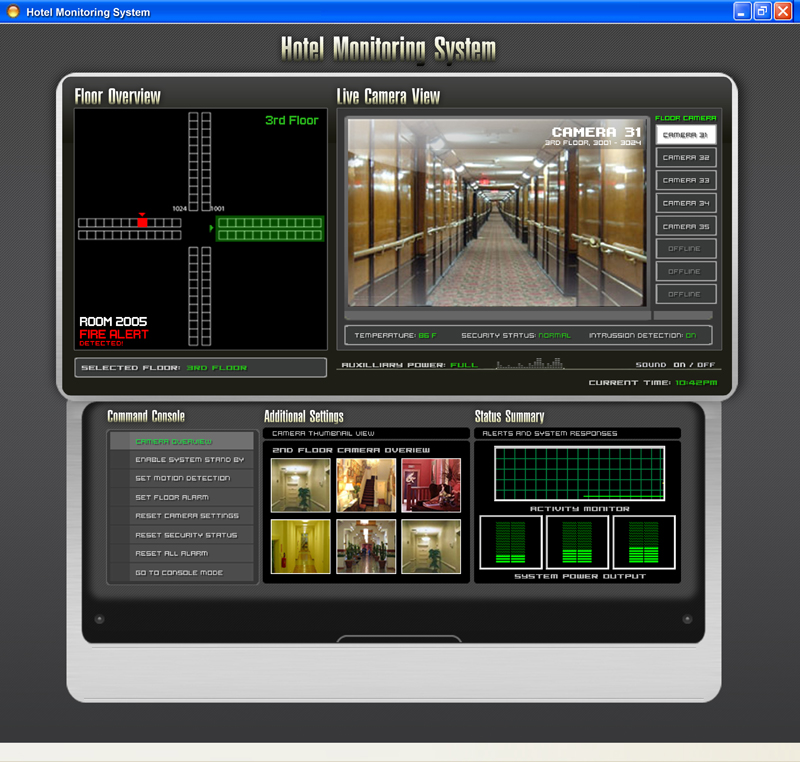Click the '1001' room number label
Screen dimensions: 800x762
pos(217,209)
